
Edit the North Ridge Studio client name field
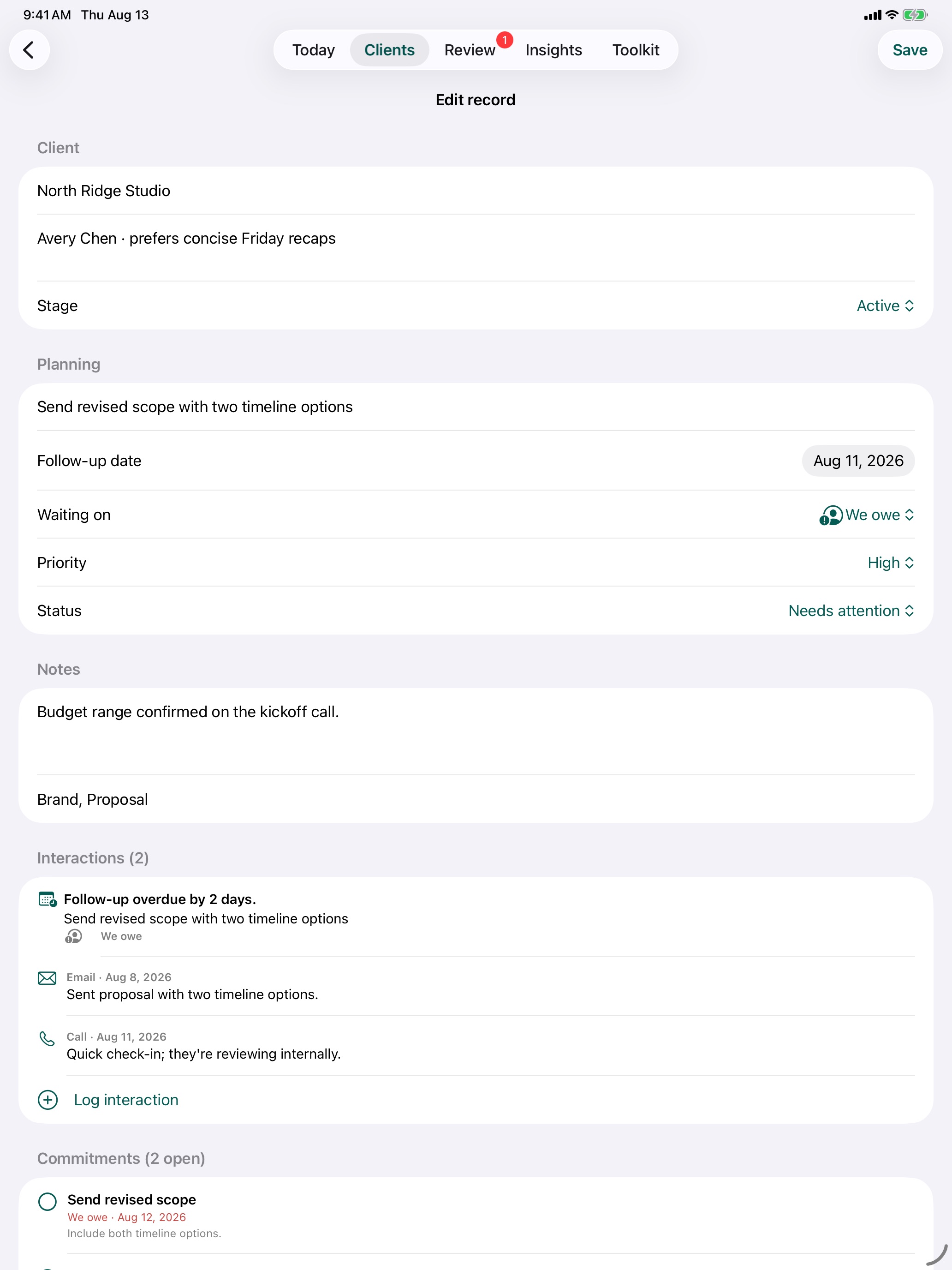476,191
